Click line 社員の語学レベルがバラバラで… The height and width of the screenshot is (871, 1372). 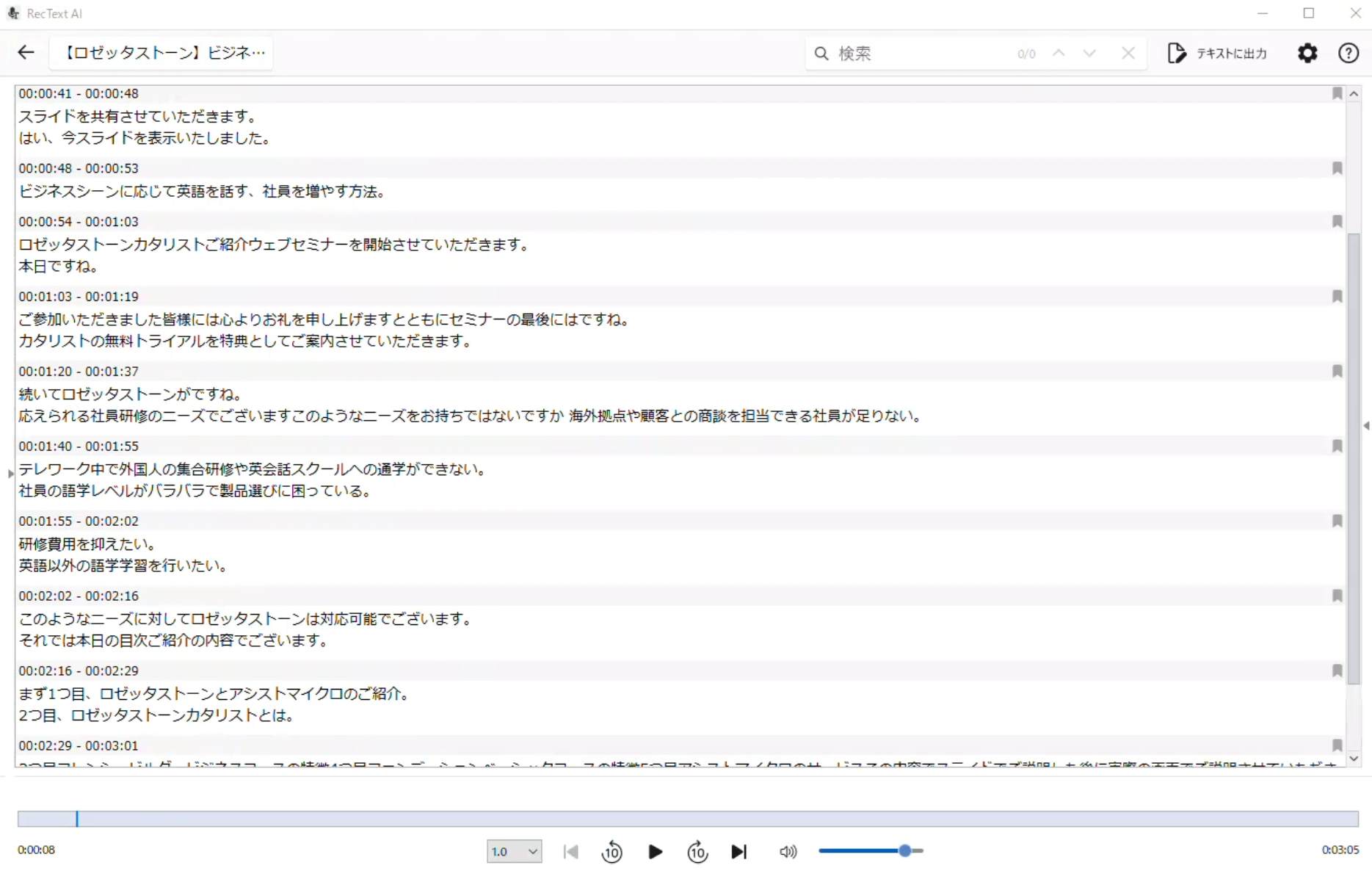195,491
